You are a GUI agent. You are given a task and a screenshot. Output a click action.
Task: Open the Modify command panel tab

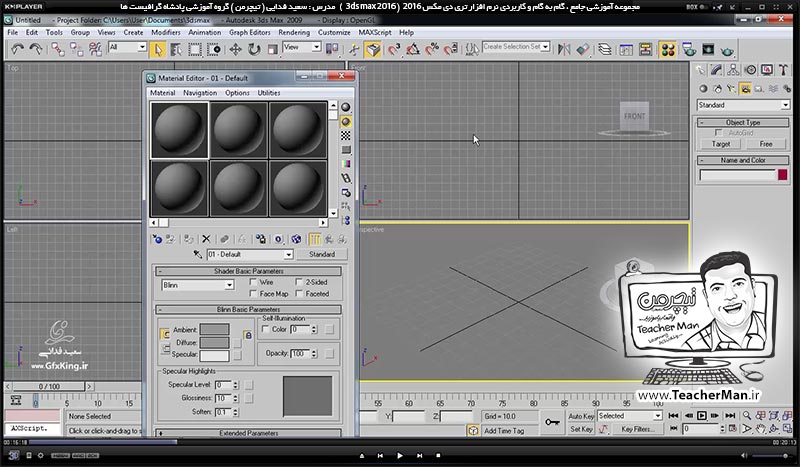(x=717, y=70)
